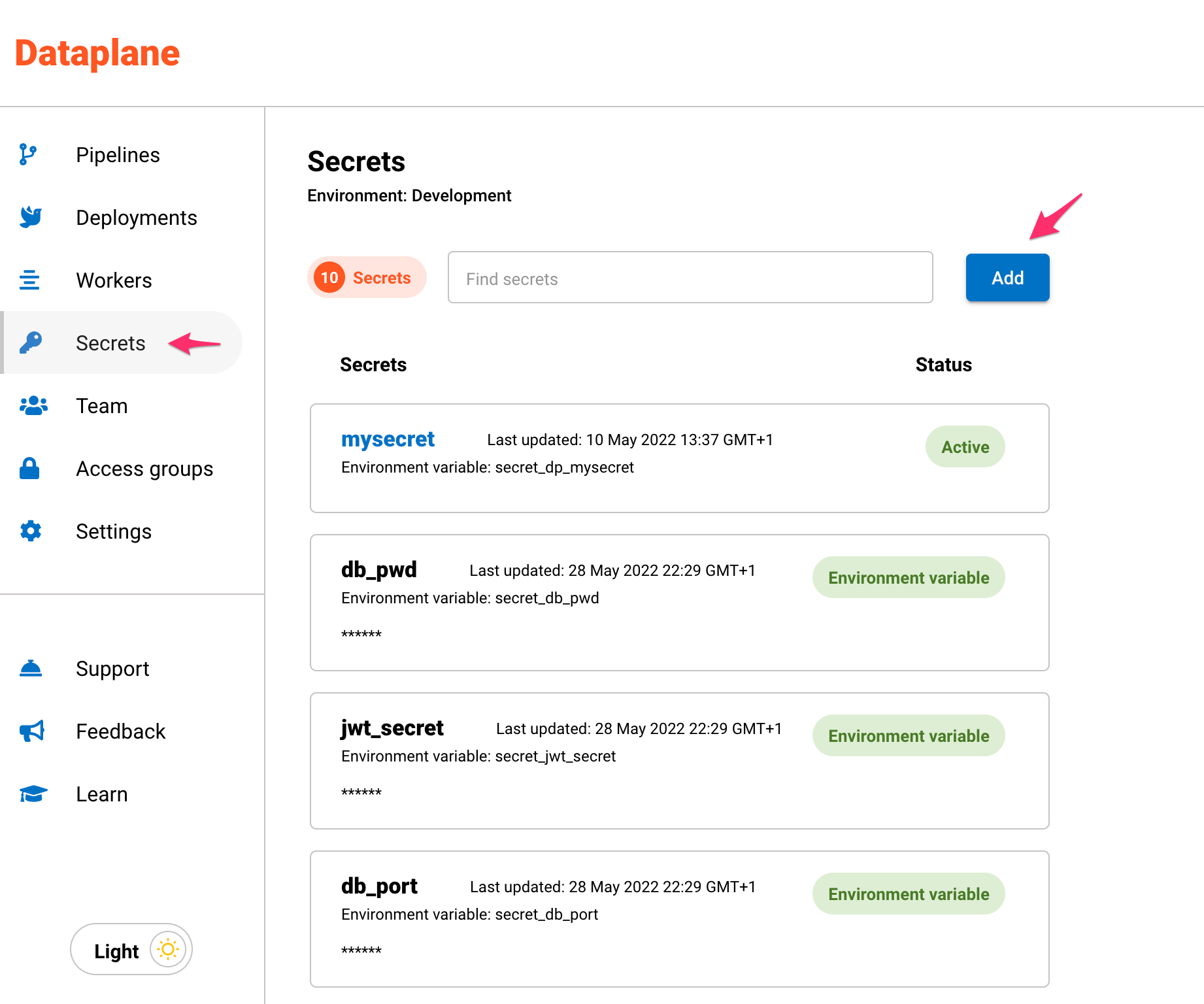
Task: Toggle the Light theme switch
Action: [131, 949]
